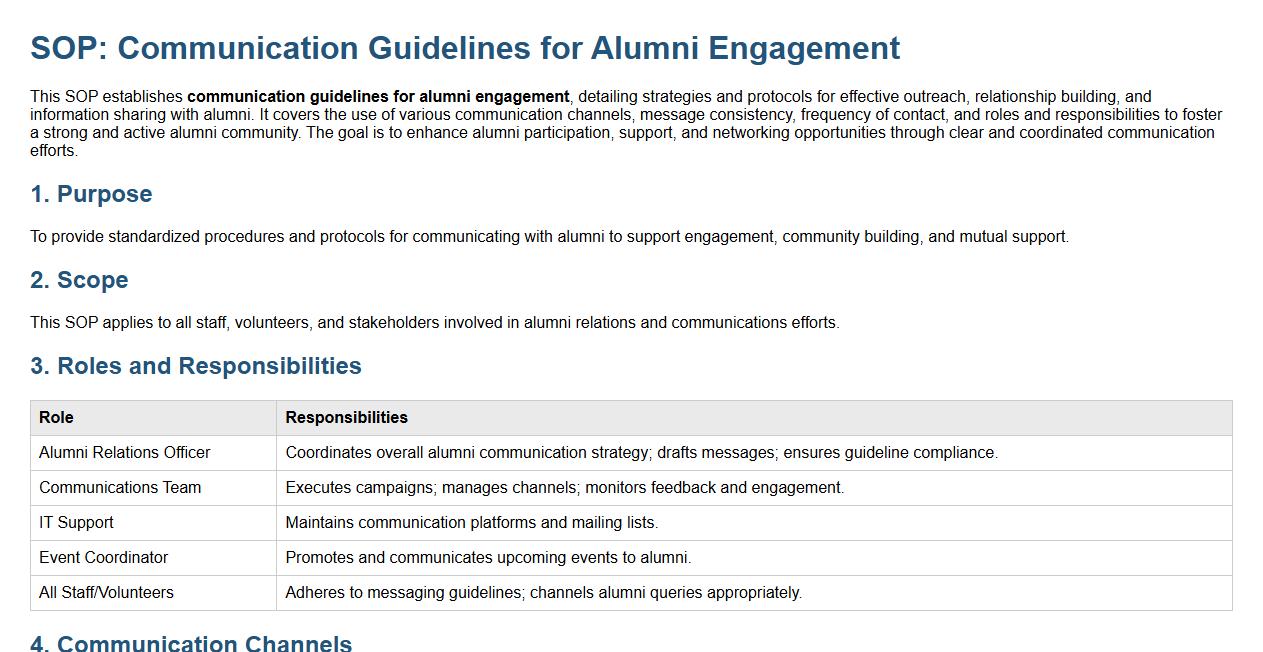The image size is (1263, 652).
Task: Click the "4. Communication Channels" heading
Action: [191, 643]
